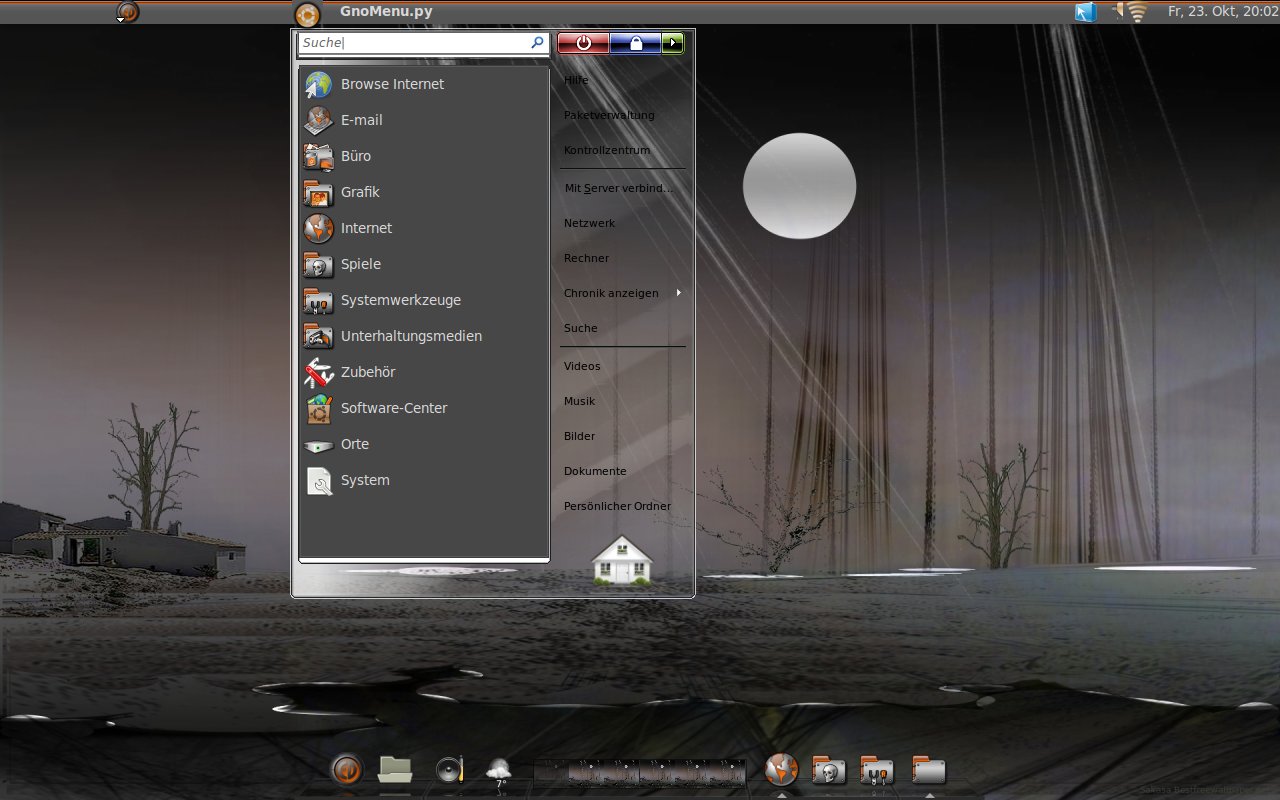Image resolution: width=1280 pixels, height=800 pixels.
Task: Open the skull games folder in dock
Action: pos(829,769)
